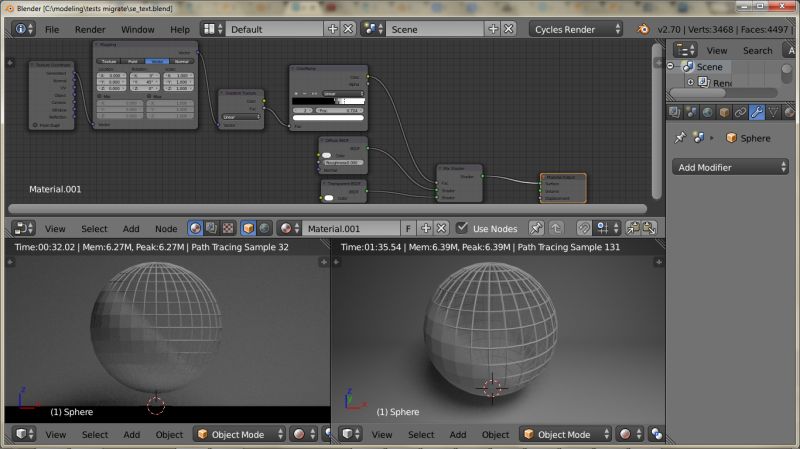The image size is (800, 449).
Task: Click the node editor vertical scrollbar
Action: [657, 121]
